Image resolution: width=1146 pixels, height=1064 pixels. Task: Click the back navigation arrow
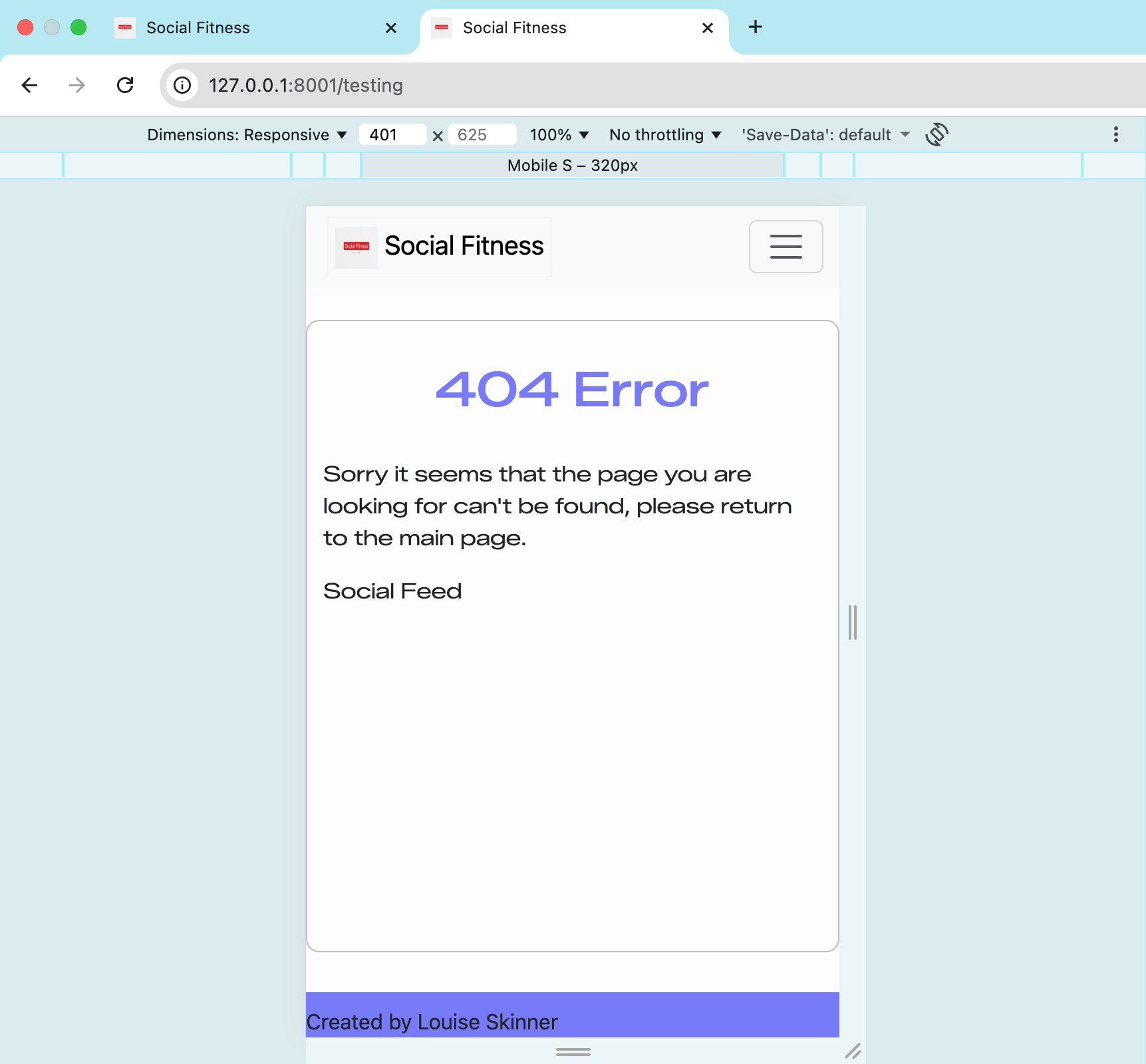coord(29,85)
